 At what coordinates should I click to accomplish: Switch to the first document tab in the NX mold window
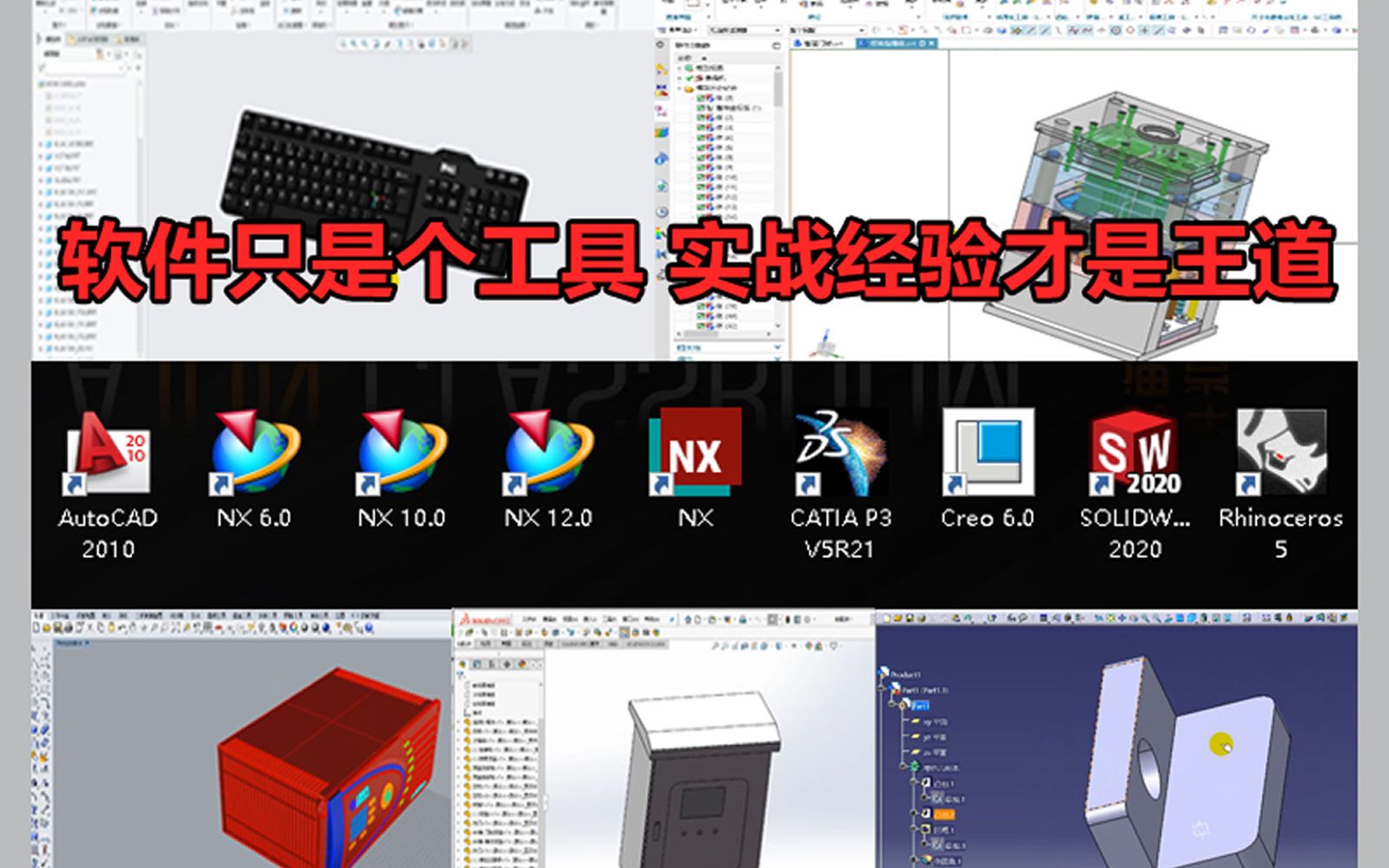click(818, 43)
